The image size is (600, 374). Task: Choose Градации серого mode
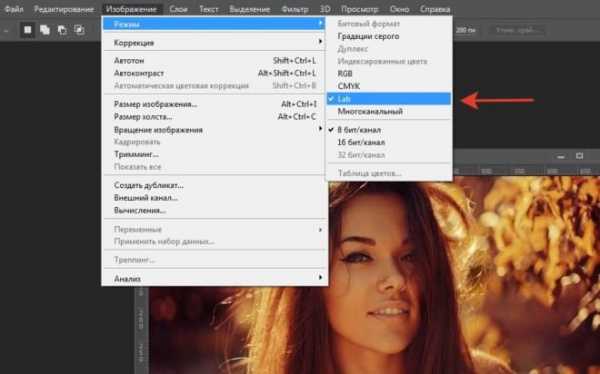tap(389, 36)
